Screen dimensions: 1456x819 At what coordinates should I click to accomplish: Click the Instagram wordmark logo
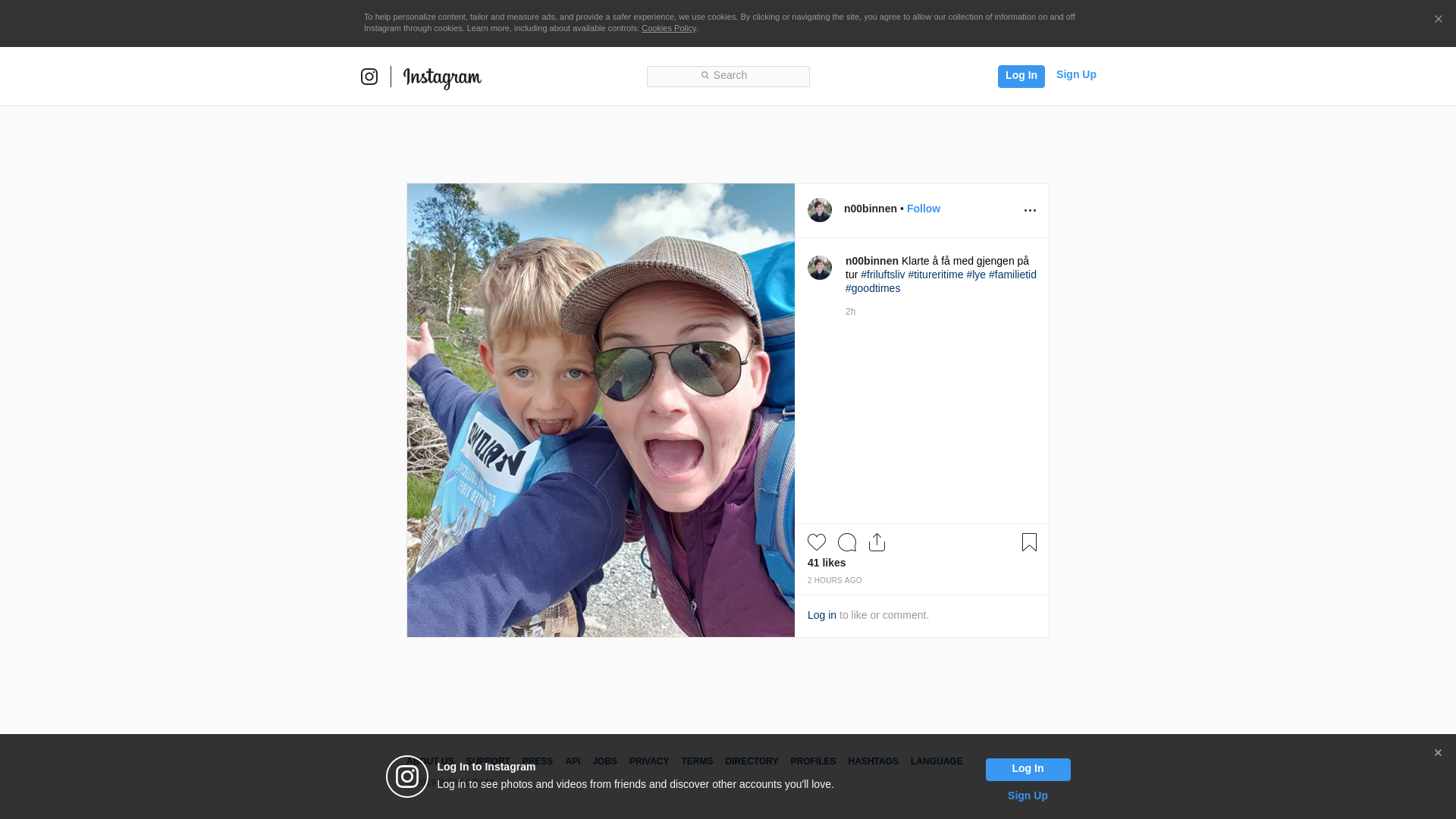[x=442, y=77]
